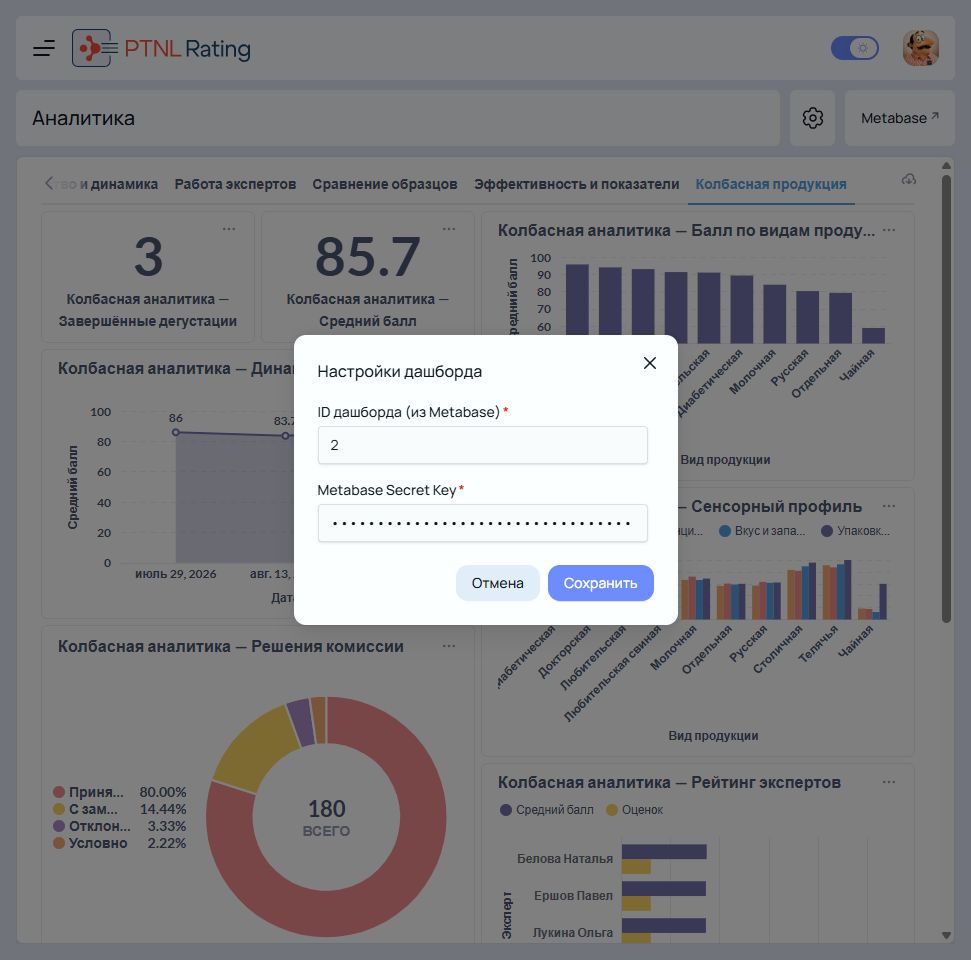Click Ершов Павел expert row label
The height and width of the screenshot is (960, 971).
573,895
